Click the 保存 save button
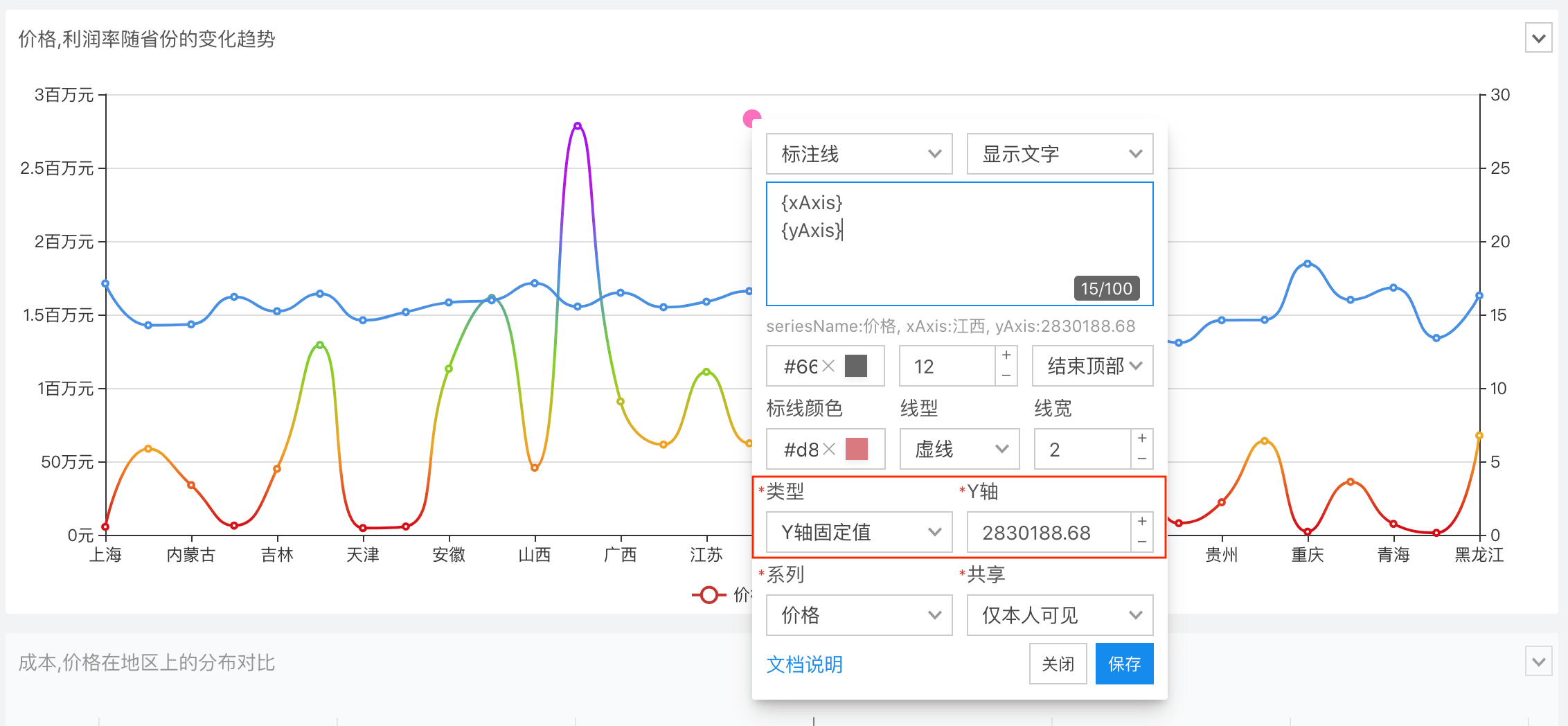Image resolution: width=1568 pixels, height=726 pixels. pos(1124,664)
